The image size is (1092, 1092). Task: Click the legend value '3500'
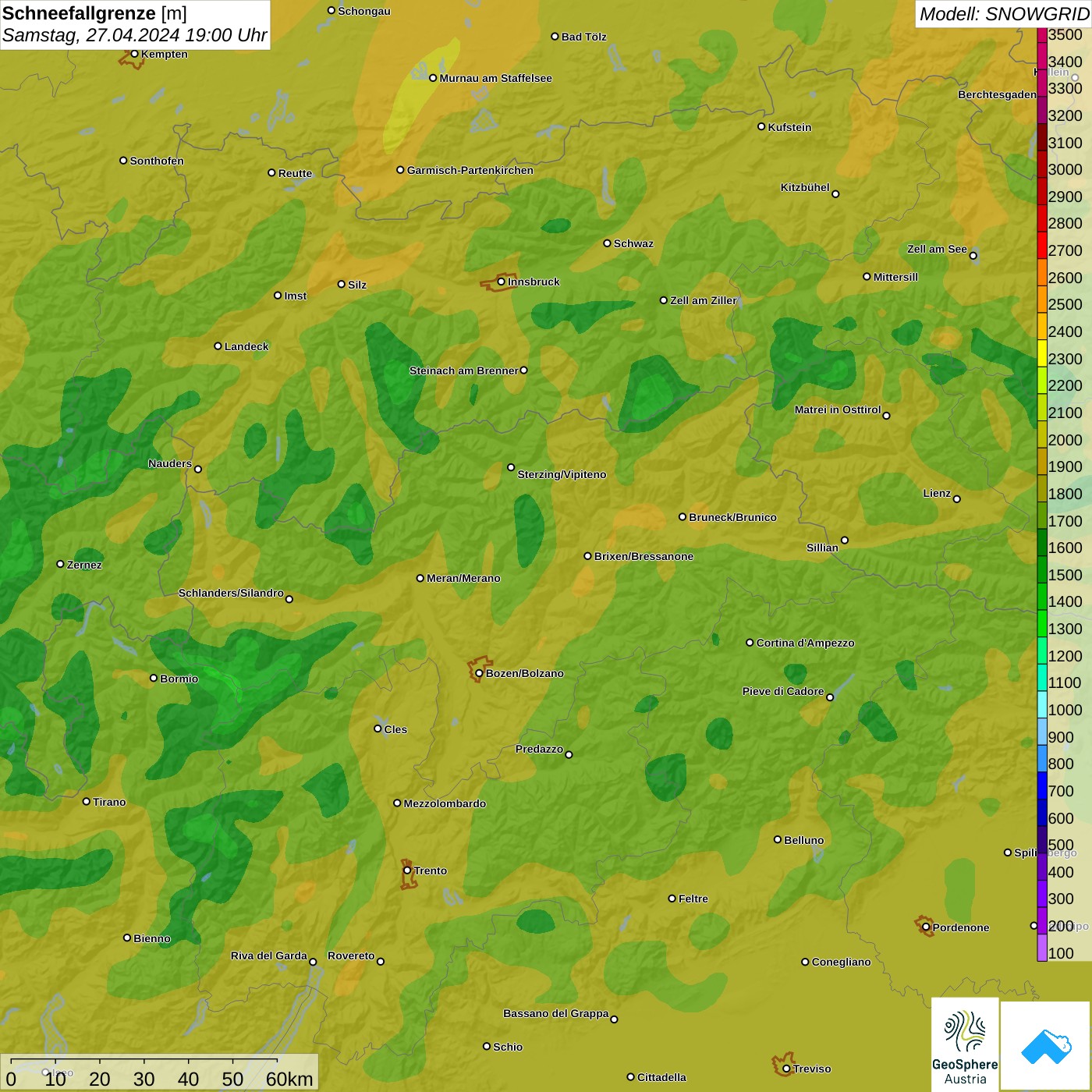(1065, 35)
